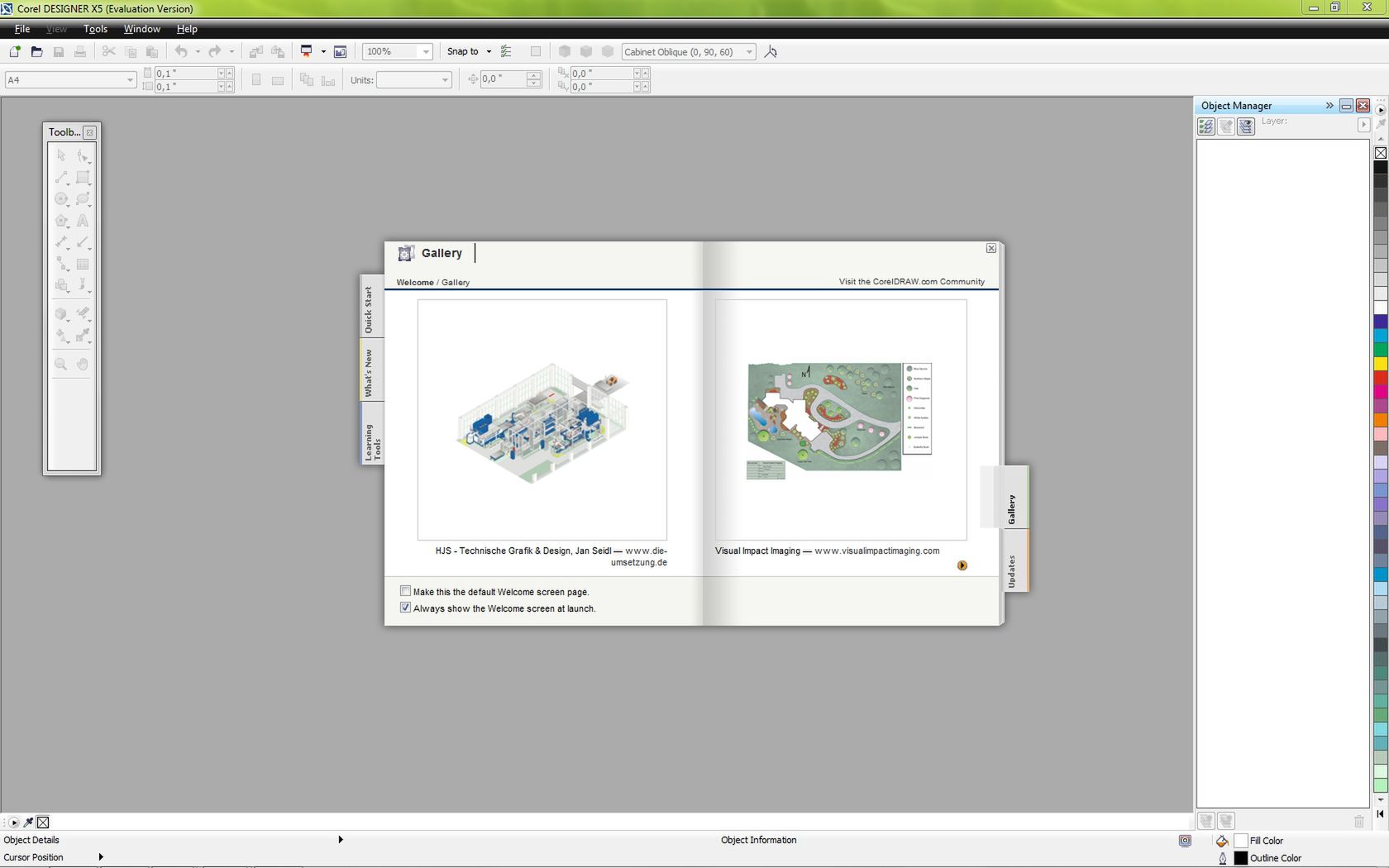Toggle Edit Across Layers in Object Manager
This screenshot has width=1389, height=868.
1226,126
